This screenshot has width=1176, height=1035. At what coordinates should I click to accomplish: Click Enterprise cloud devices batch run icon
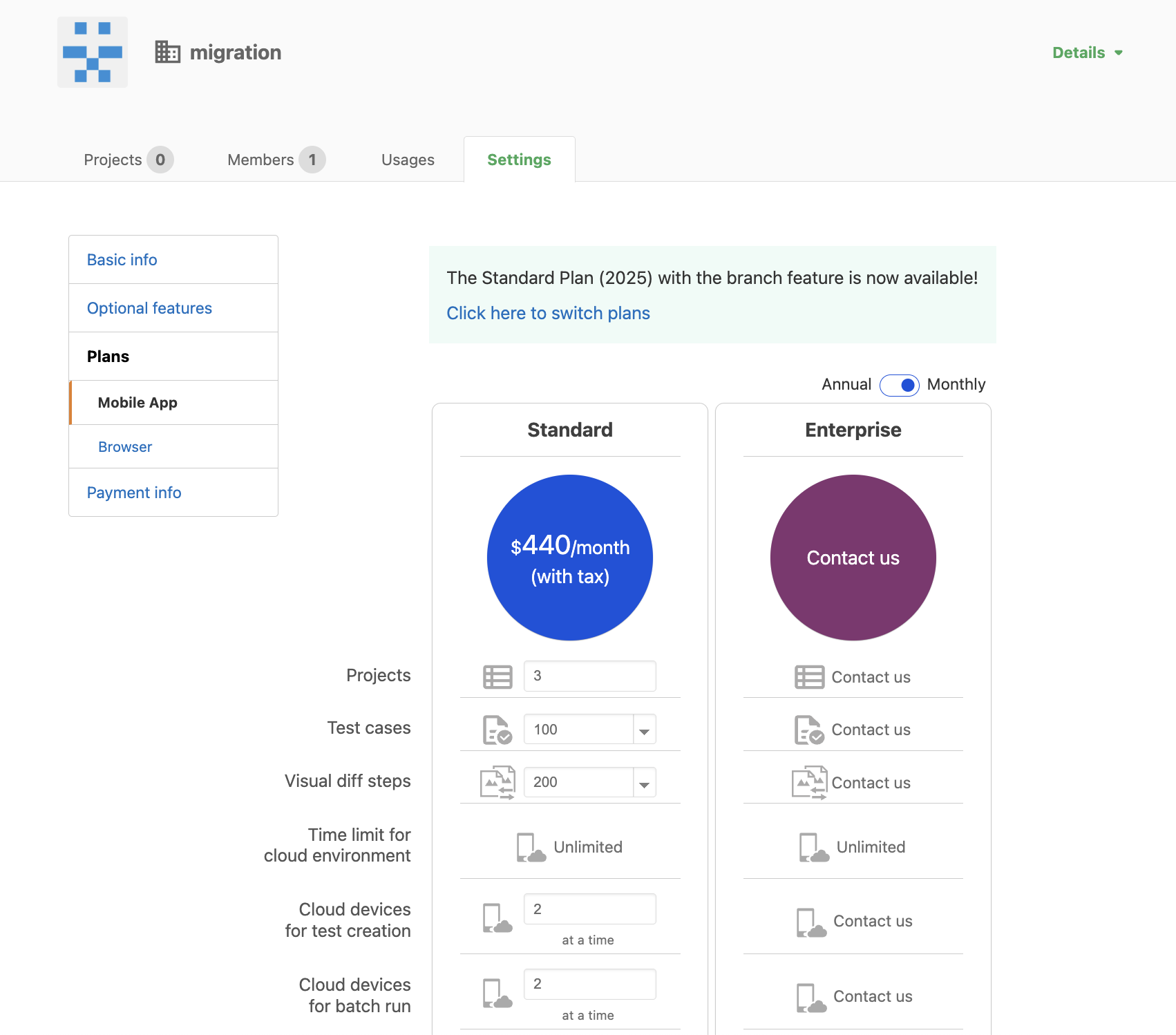[x=811, y=998]
